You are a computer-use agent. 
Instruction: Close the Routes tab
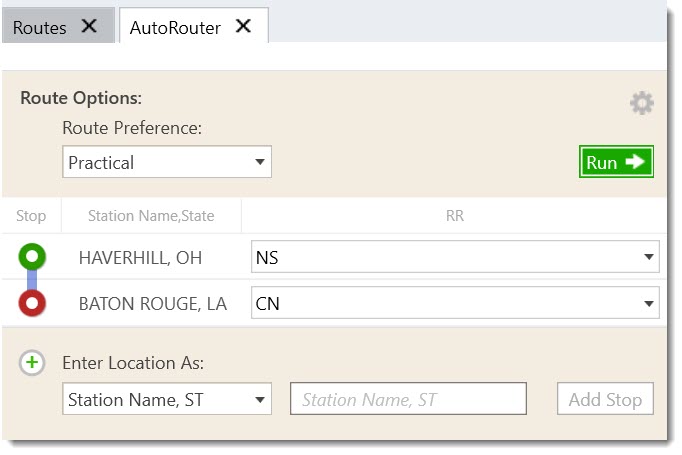pos(89,27)
